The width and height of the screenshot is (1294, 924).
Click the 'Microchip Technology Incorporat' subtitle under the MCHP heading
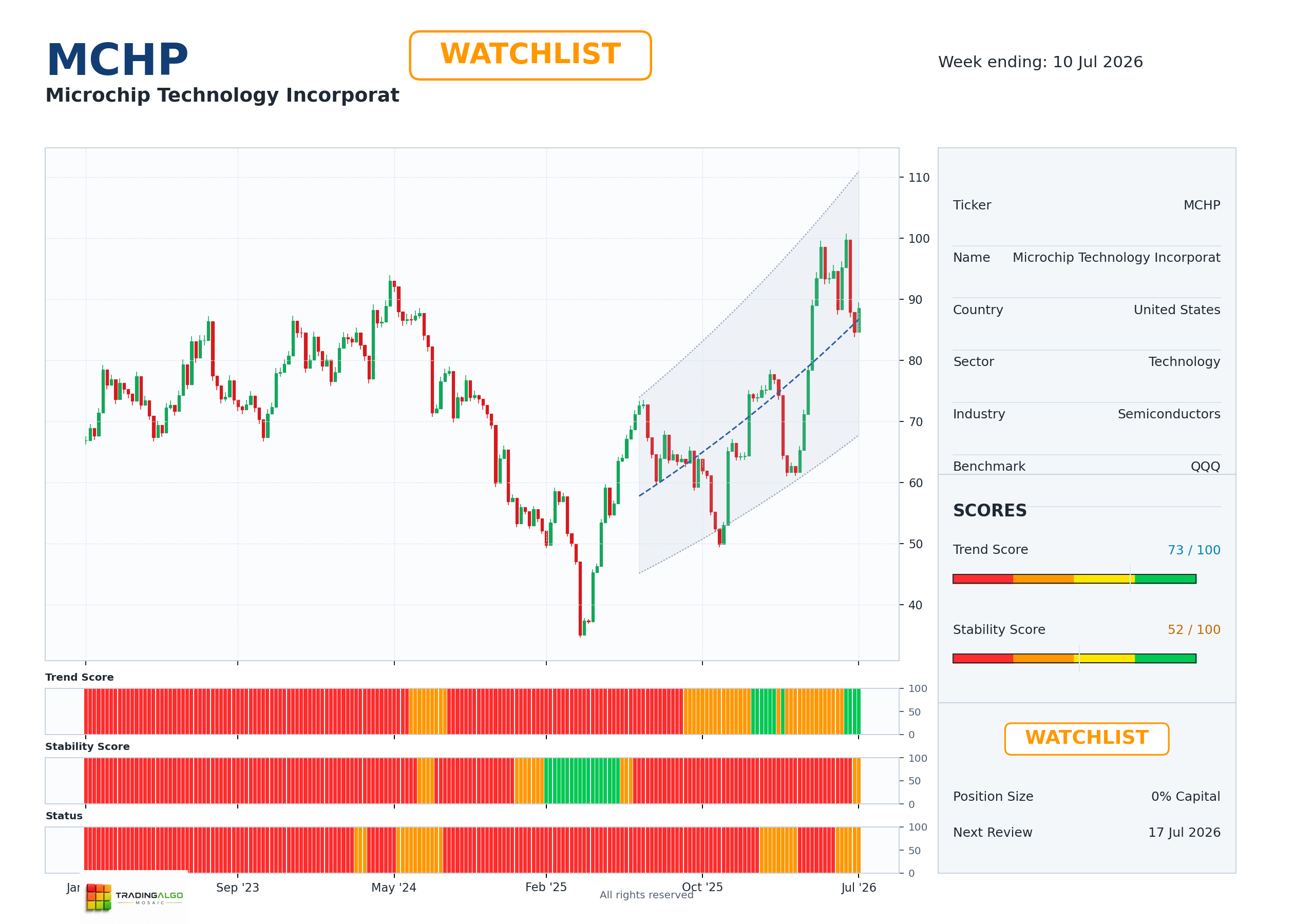(x=222, y=95)
